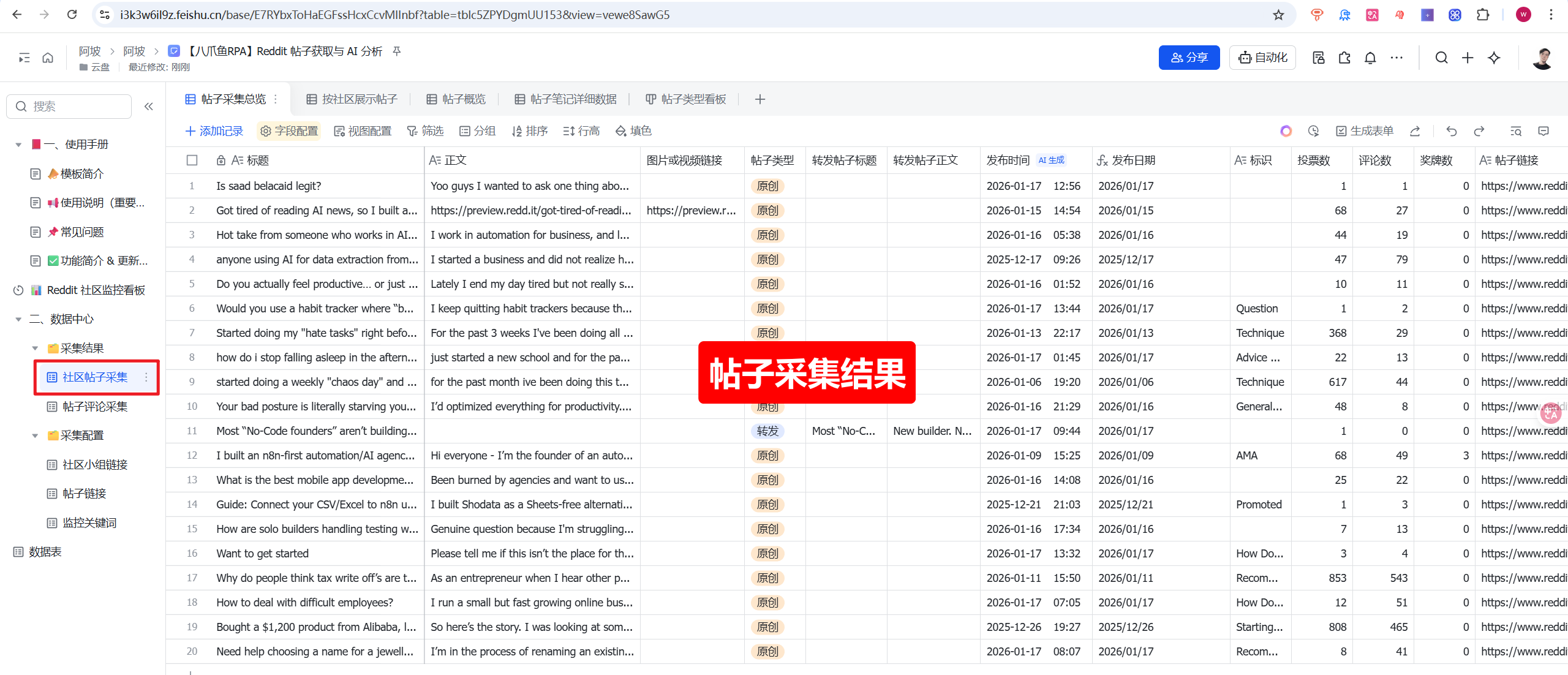Screen dimensions: 1568x675
Task: Open the 填色 fill color tool
Action: coord(634,131)
